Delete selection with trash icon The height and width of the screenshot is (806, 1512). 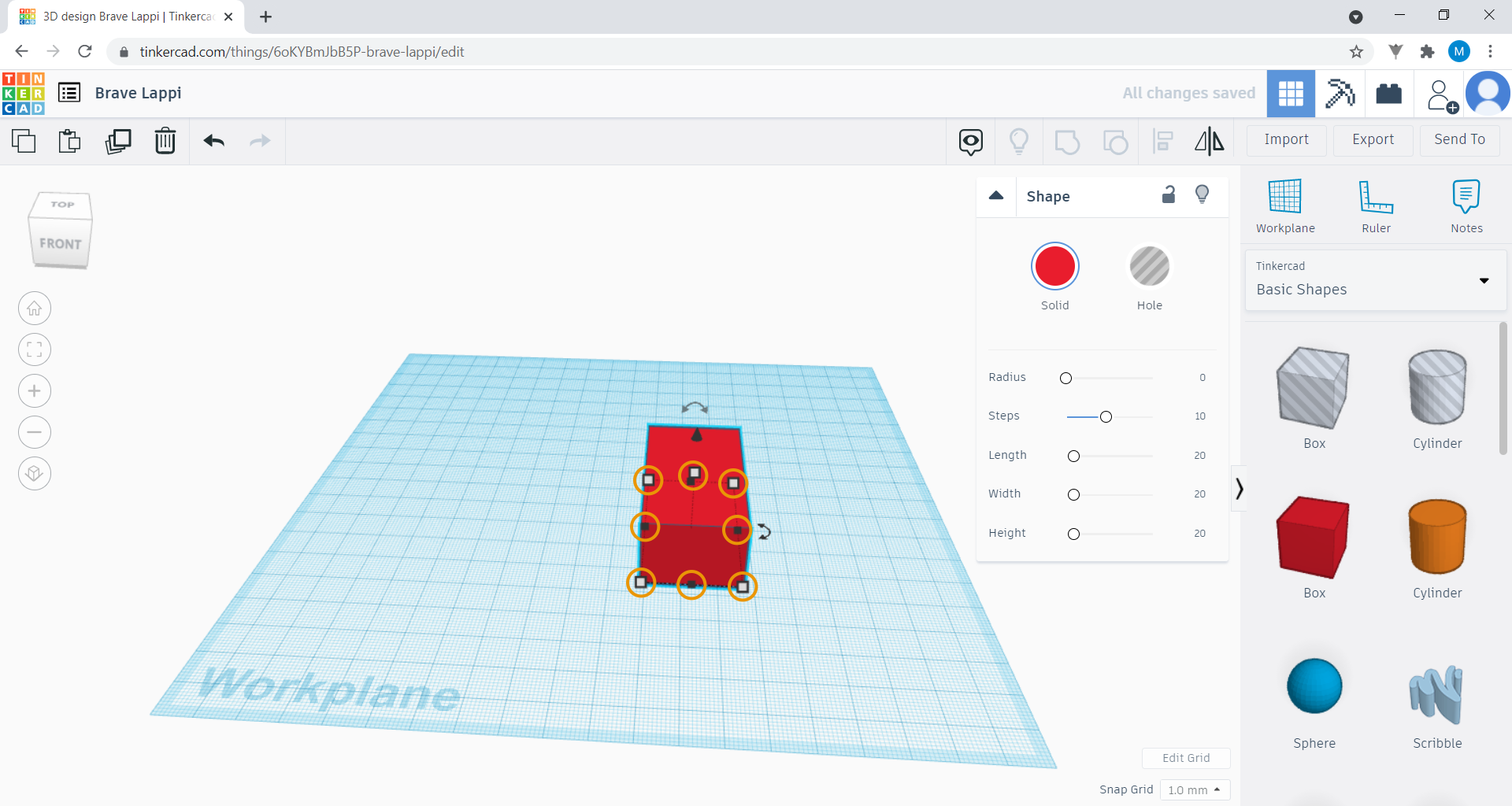165,141
